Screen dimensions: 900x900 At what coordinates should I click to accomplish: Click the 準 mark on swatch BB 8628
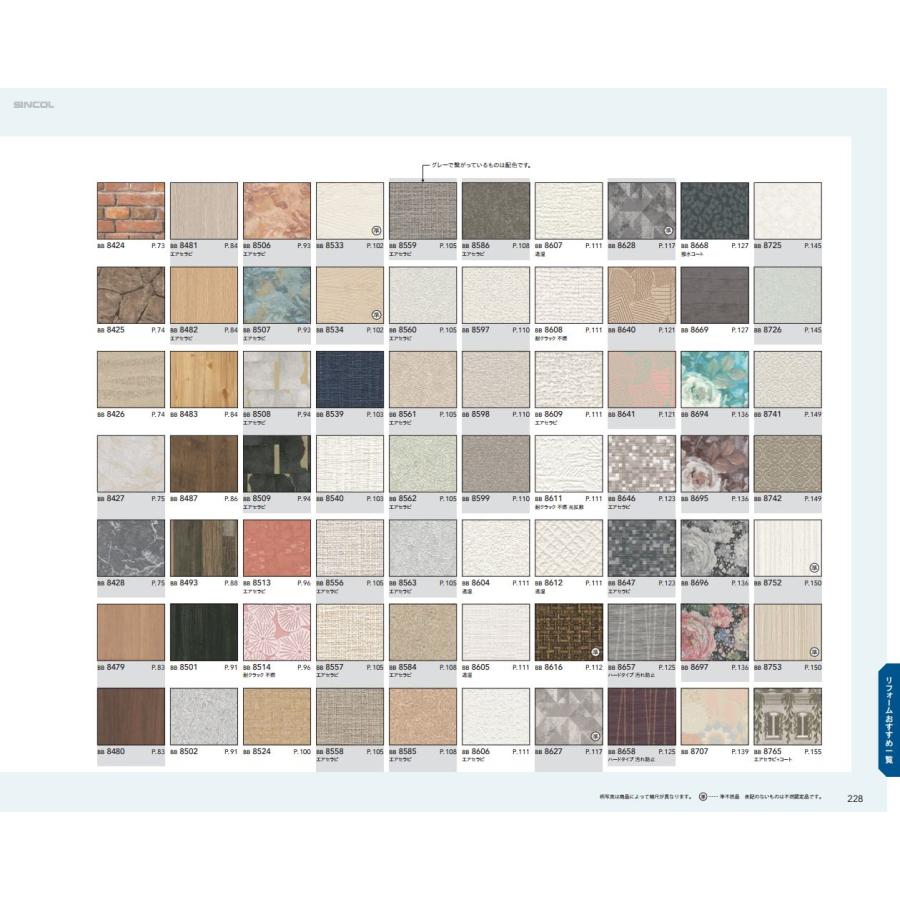pos(669,229)
